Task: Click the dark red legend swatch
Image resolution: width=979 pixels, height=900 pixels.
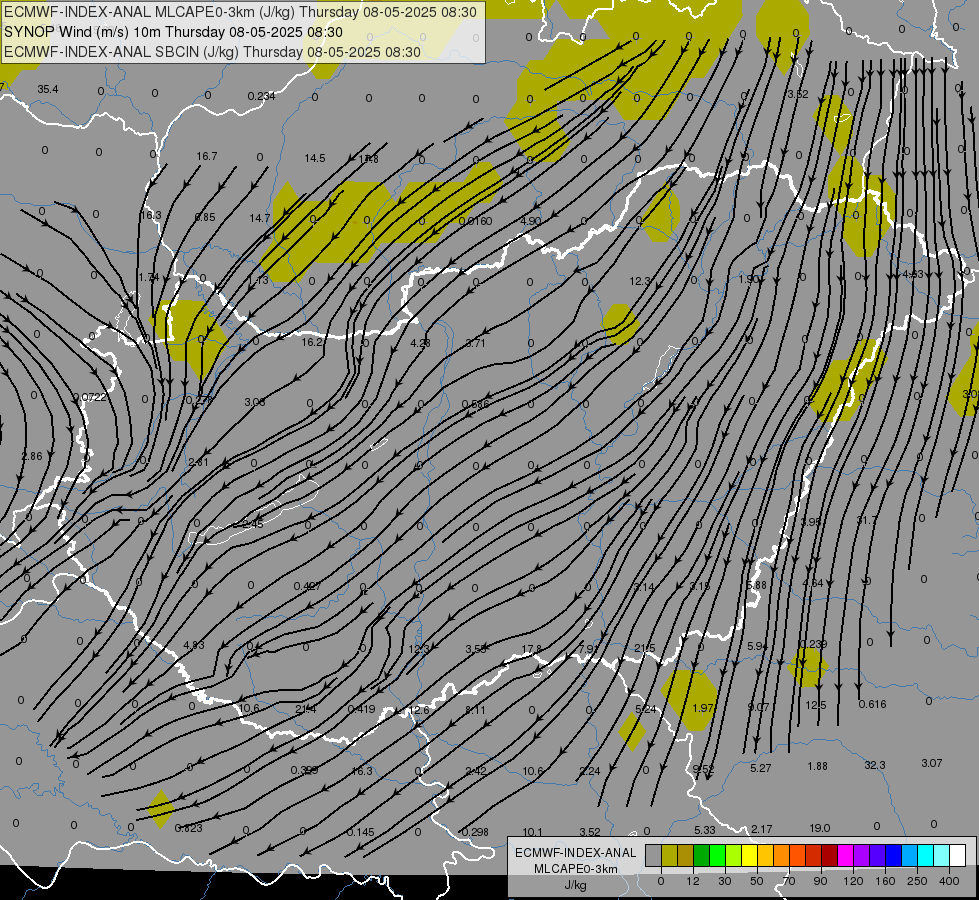Action: pyautogui.click(x=829, y=855)
